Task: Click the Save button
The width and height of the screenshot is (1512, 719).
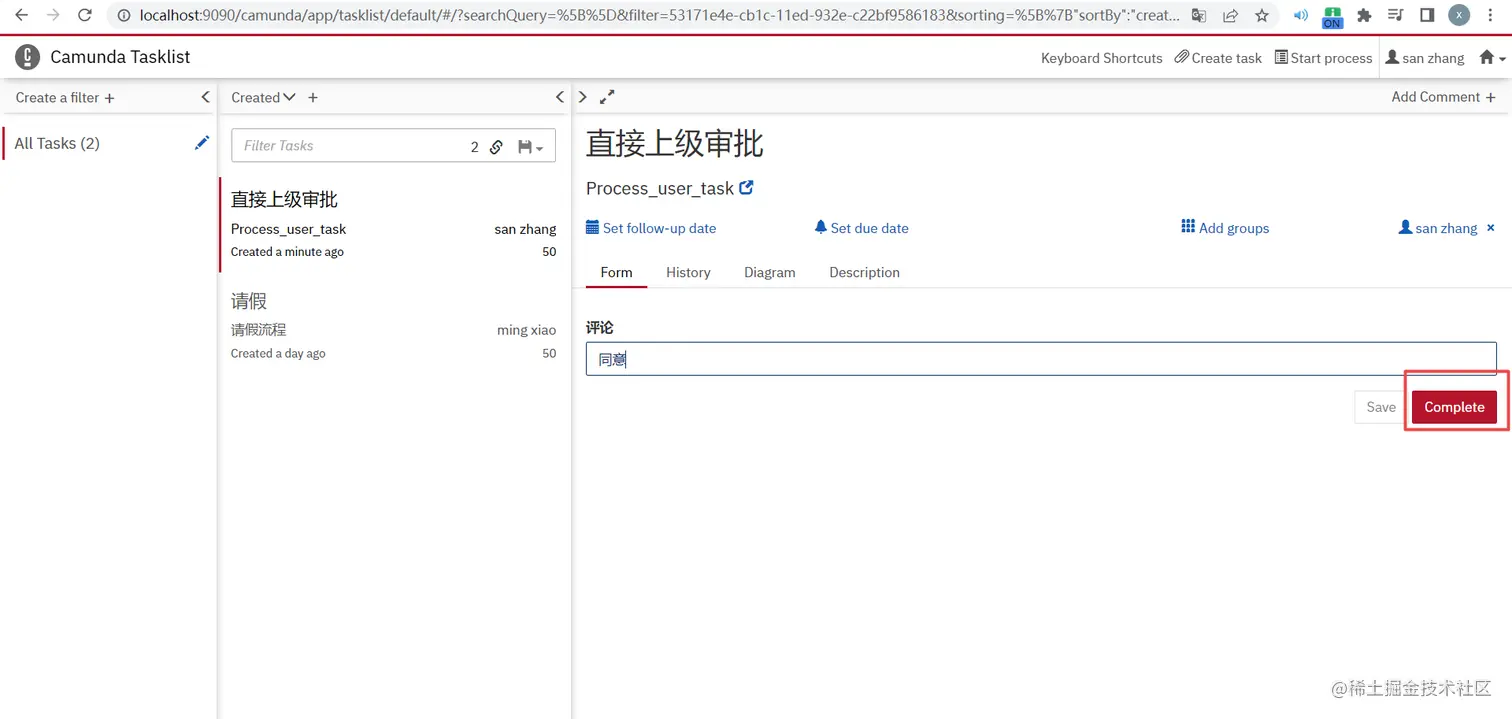Action: point(1381,407)
